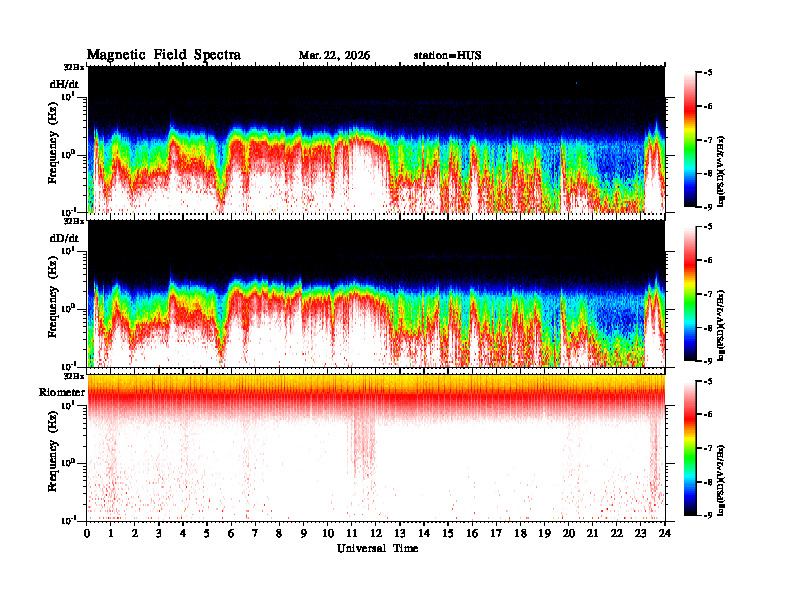Click hour "8" on the Universal Time axis
792x612 pixels.
(279, 533)
